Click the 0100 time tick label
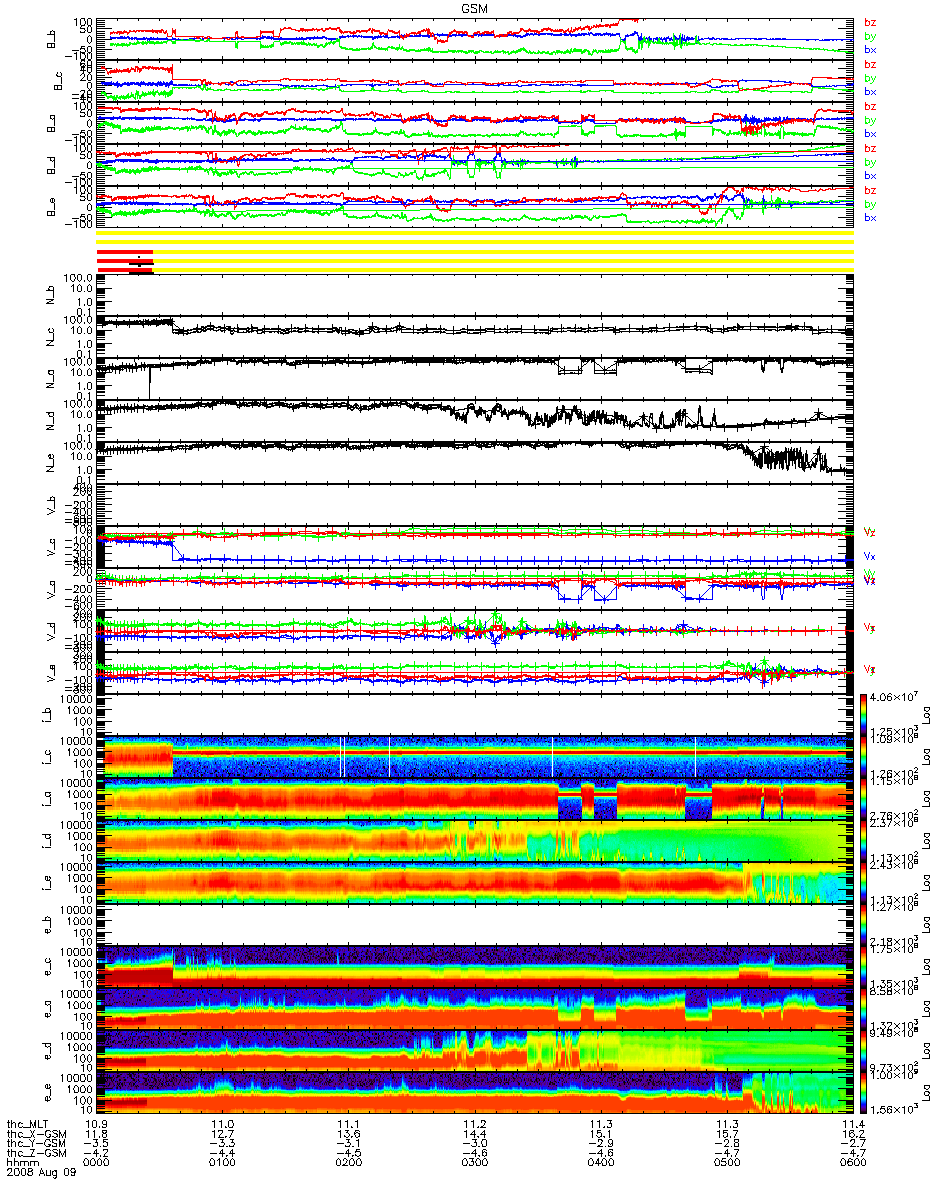This screenshot has height=1200, width=930. (222, 1164)
